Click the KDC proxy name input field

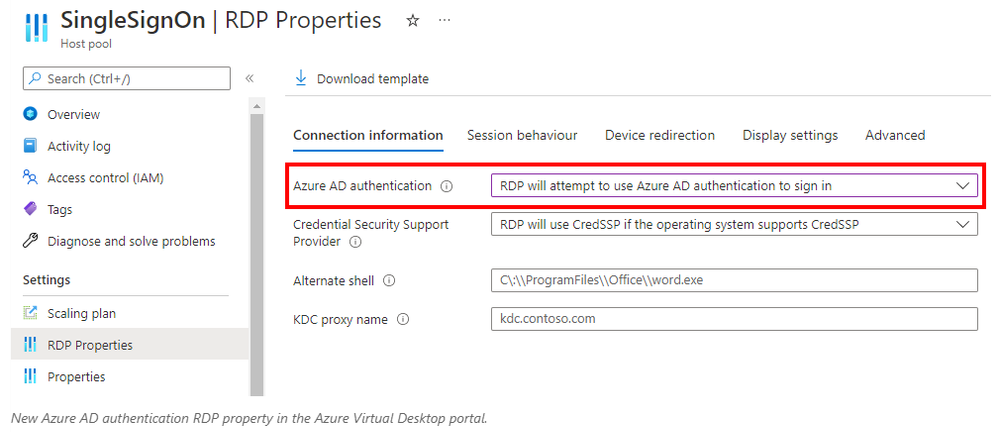point(734,319)
